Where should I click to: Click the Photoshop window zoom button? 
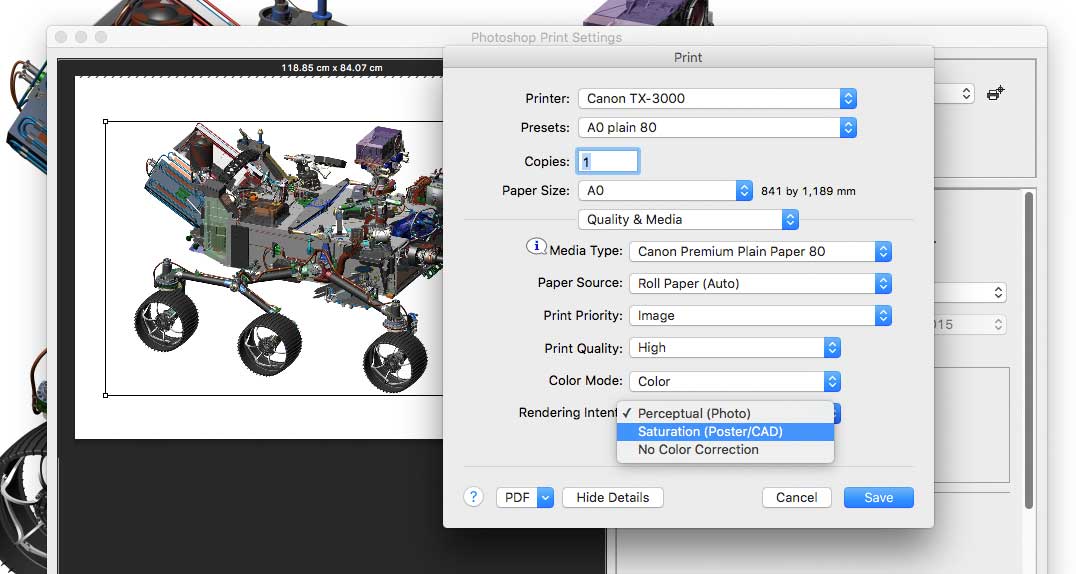(x=101, y=37)
